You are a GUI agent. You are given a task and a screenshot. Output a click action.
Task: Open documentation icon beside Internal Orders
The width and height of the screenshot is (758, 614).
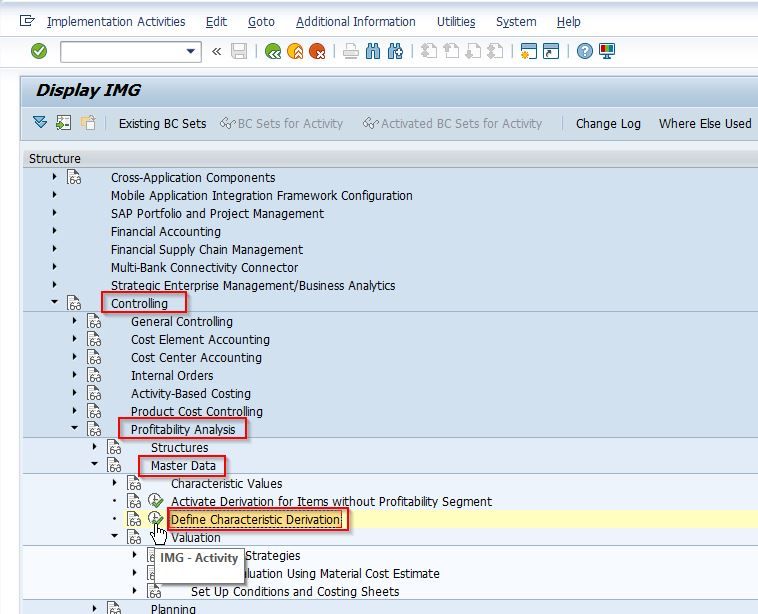(94, 375)
